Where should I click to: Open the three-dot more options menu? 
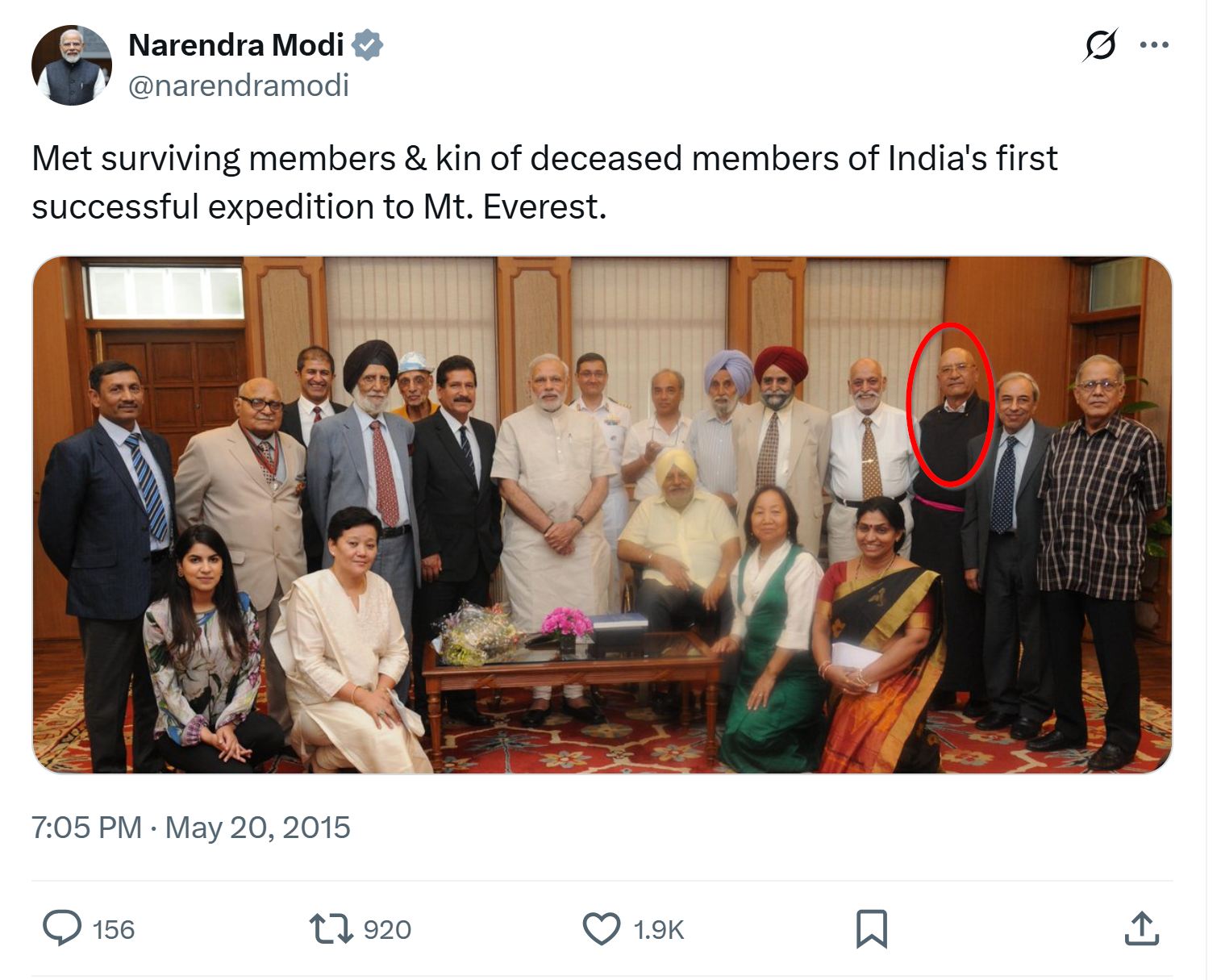[1154, 45]
